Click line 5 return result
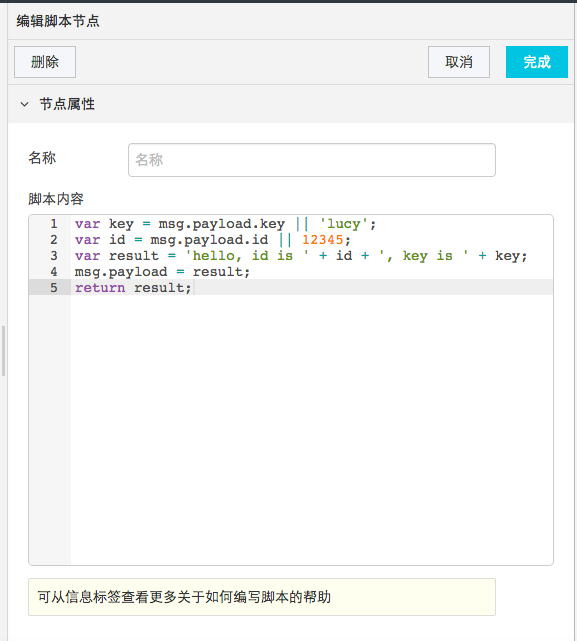577x641 pixels. [133, 288]
